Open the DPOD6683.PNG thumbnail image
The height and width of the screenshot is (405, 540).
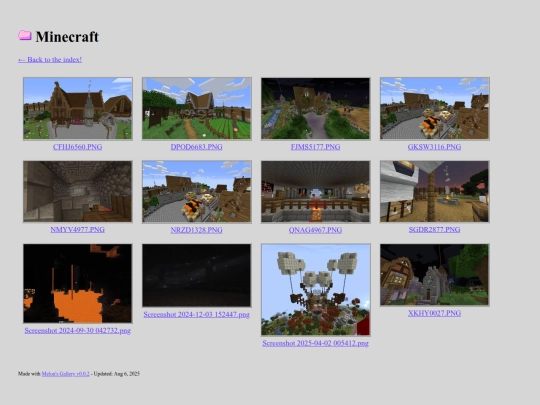(197, 108)
